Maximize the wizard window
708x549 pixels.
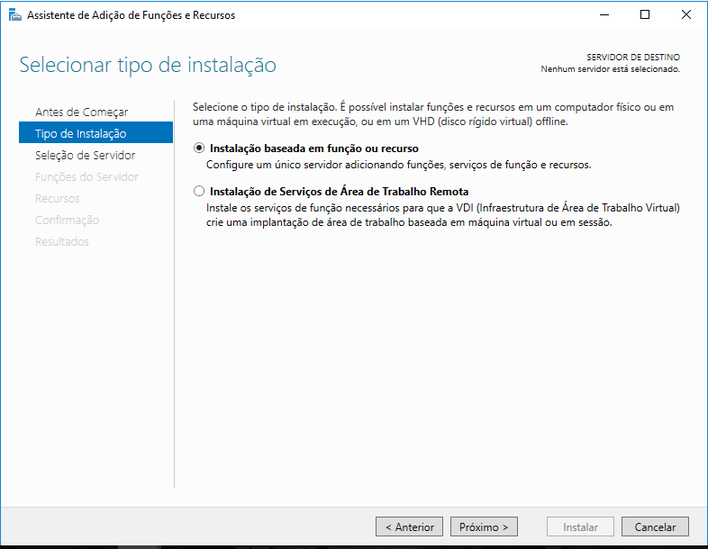[x=645, y=15]
